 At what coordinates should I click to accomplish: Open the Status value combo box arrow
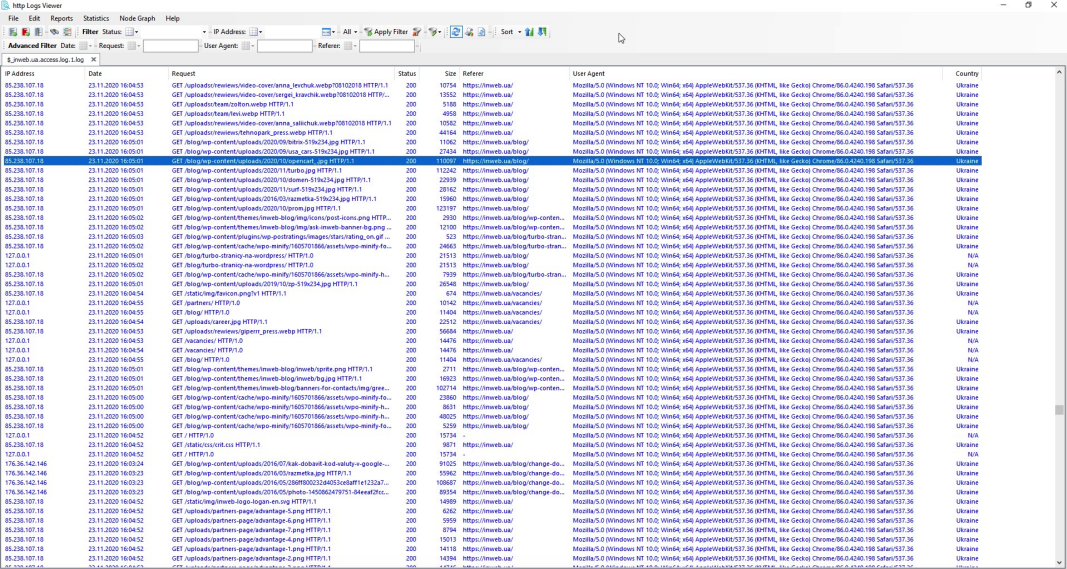204,32
